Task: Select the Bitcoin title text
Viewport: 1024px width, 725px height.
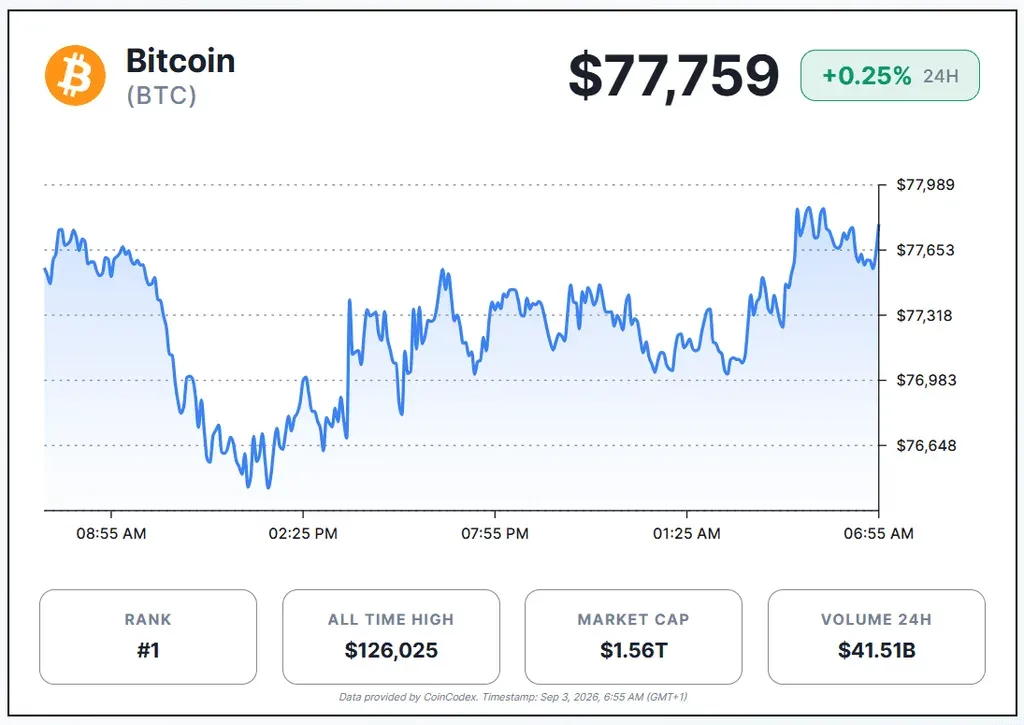Action: [x=180, y=61]
